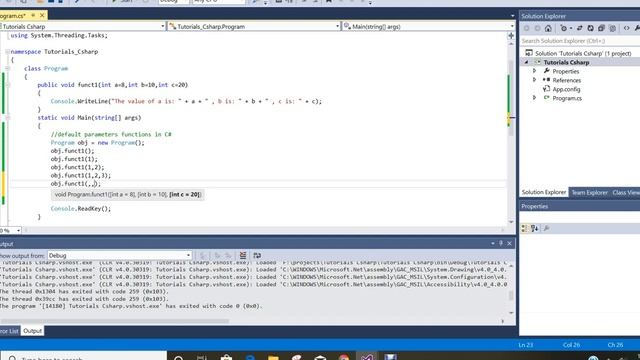
Task: Collapse class Program code block
Action: tap(7, 68)
